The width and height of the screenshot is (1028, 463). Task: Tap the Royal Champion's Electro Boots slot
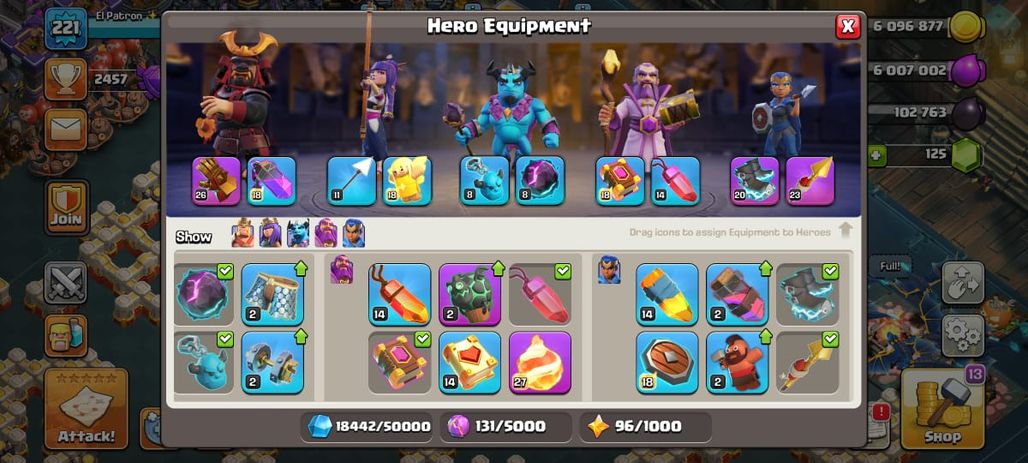click(755, 181)
